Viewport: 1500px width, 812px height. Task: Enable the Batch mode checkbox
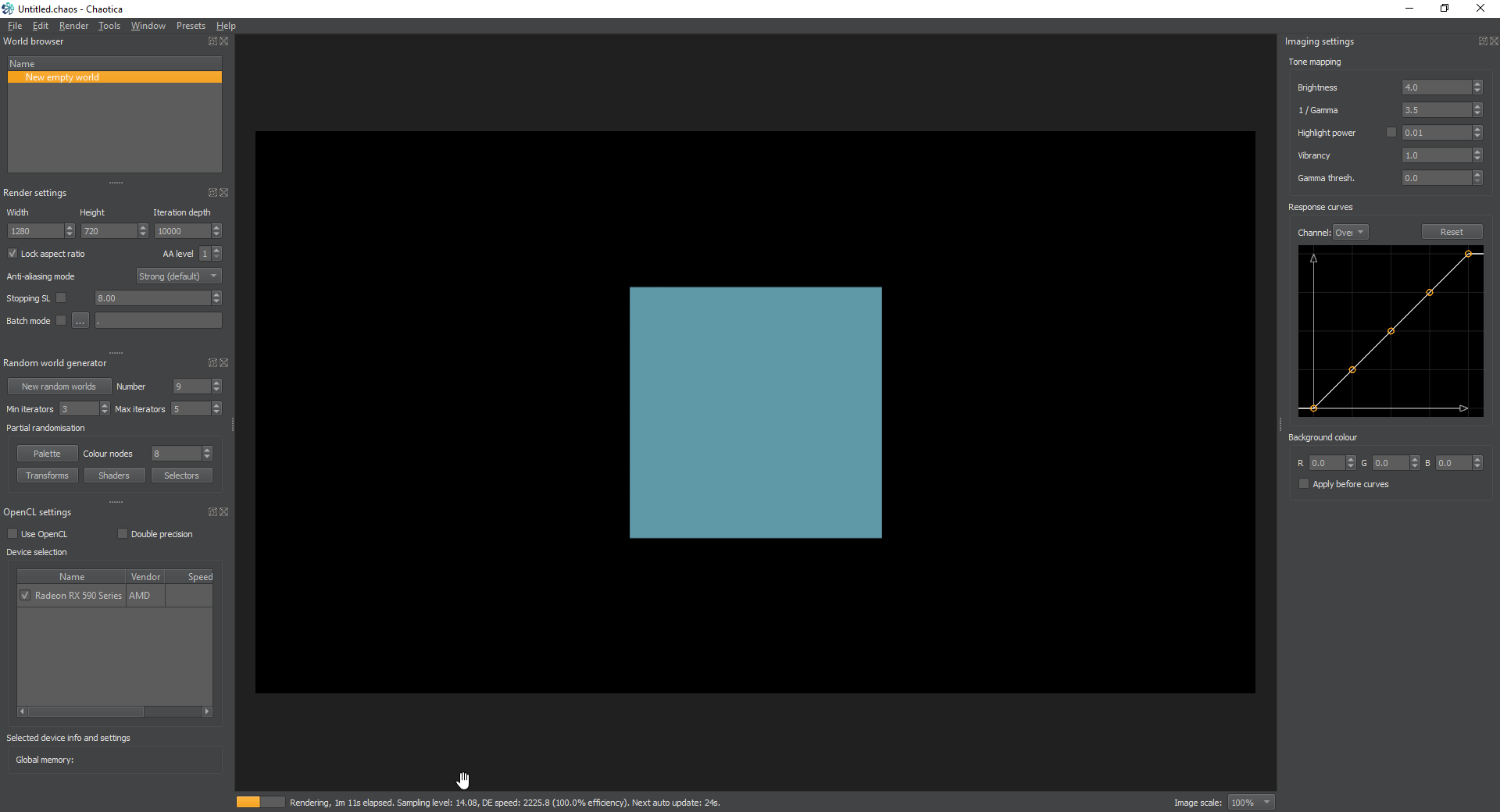pos(61,321)
